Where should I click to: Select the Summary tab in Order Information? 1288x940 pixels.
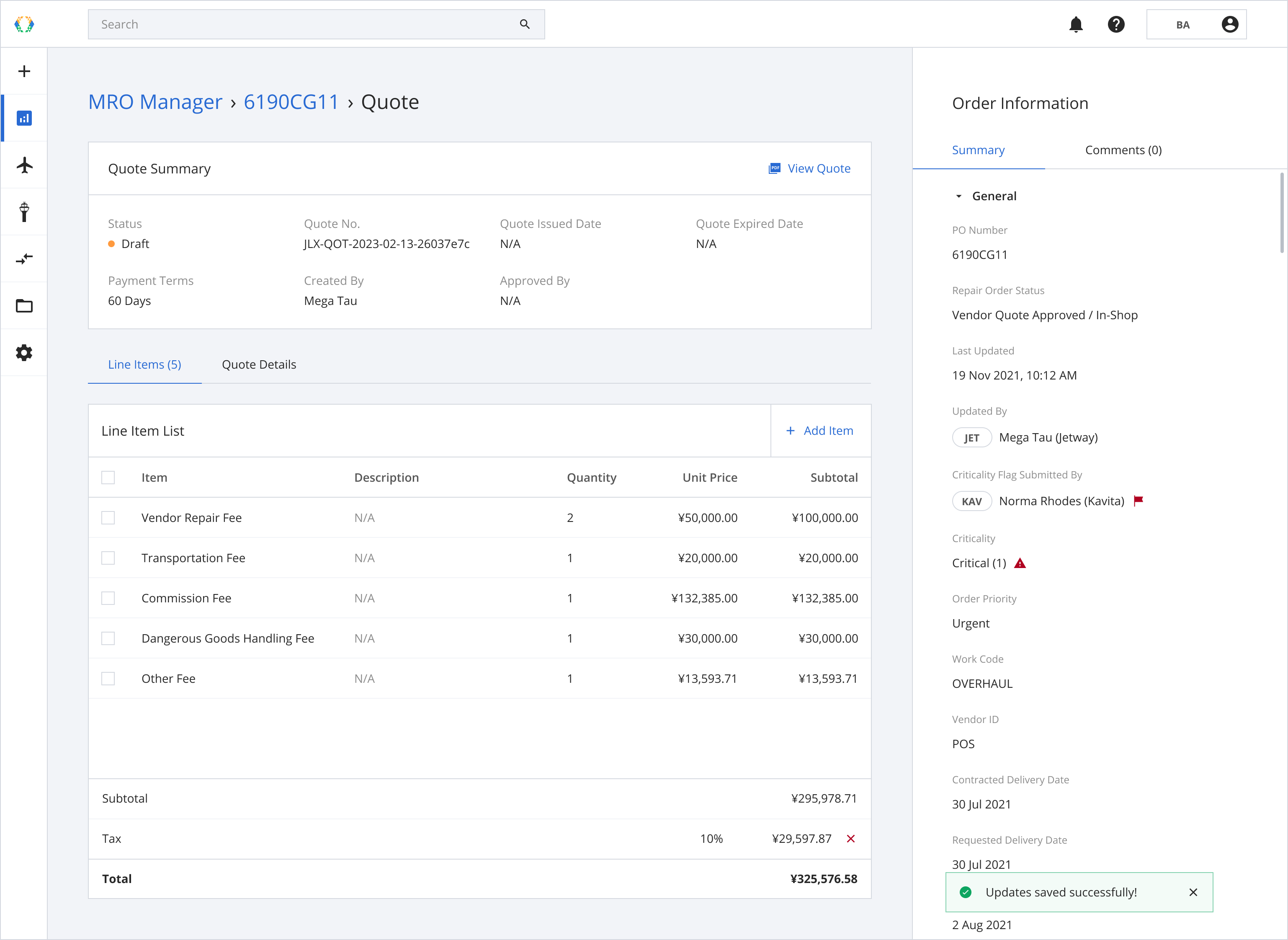(x=978, y=150)
